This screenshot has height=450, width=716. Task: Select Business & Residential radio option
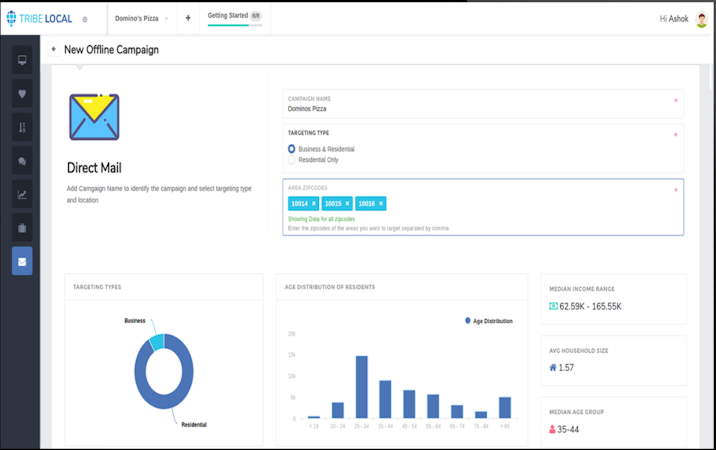291,149
